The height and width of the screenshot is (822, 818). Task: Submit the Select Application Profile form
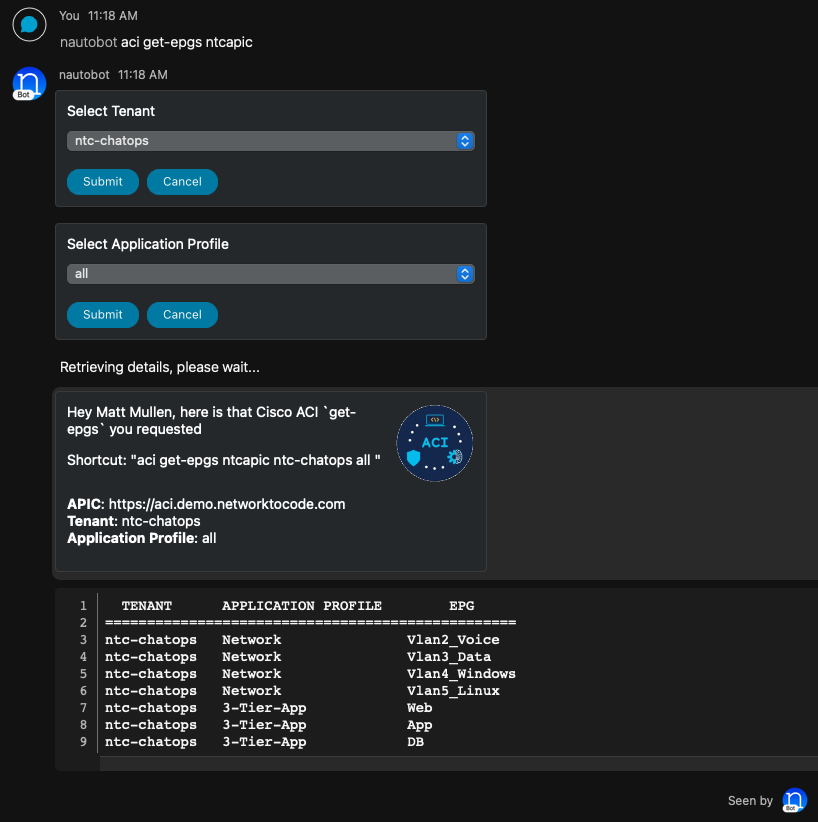coord(103,315)
